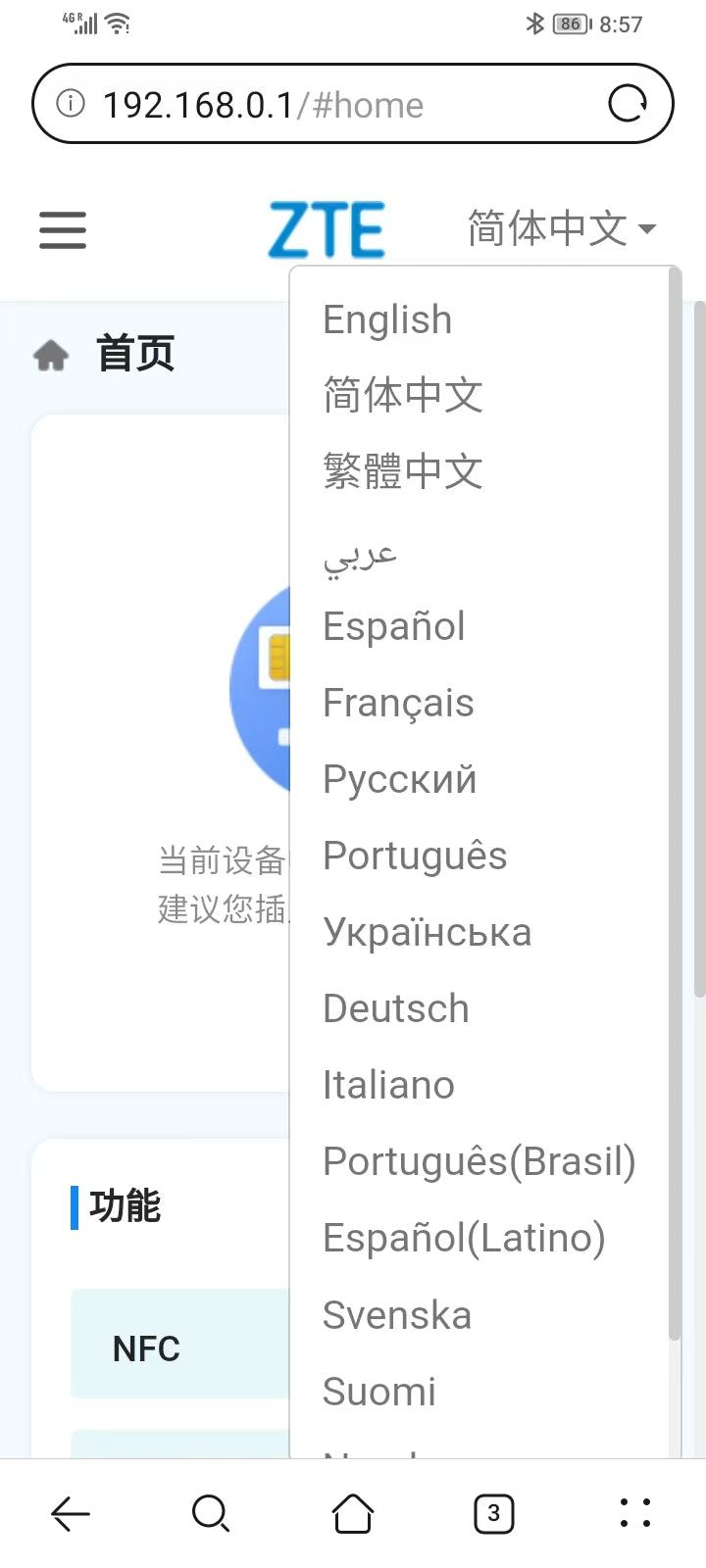Screen dimensions: 706x1568
Task: Choose Deutsch language option
Action: pyautogui.click(x=396, y=1008)
